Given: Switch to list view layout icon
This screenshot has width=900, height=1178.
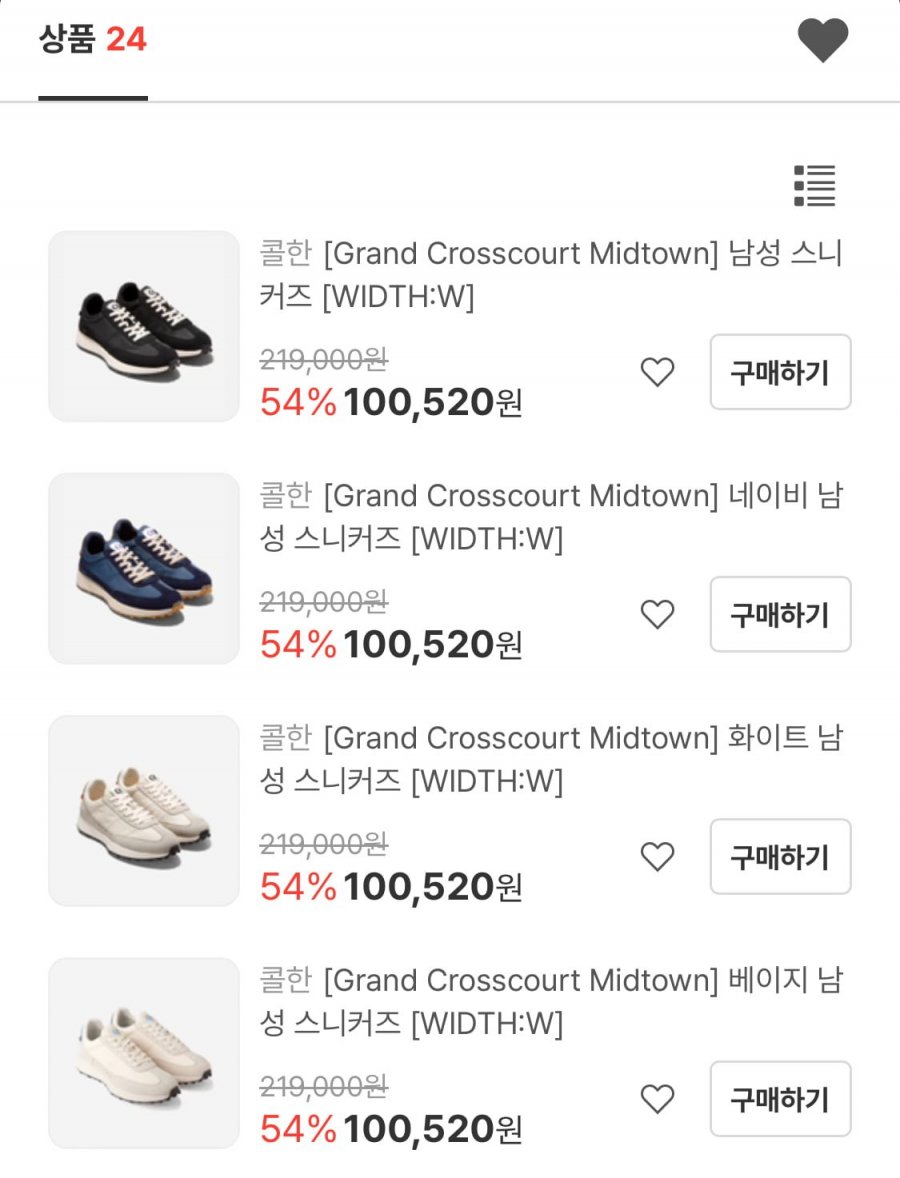Looking at the screenshot, I should (x=814, y=186).
